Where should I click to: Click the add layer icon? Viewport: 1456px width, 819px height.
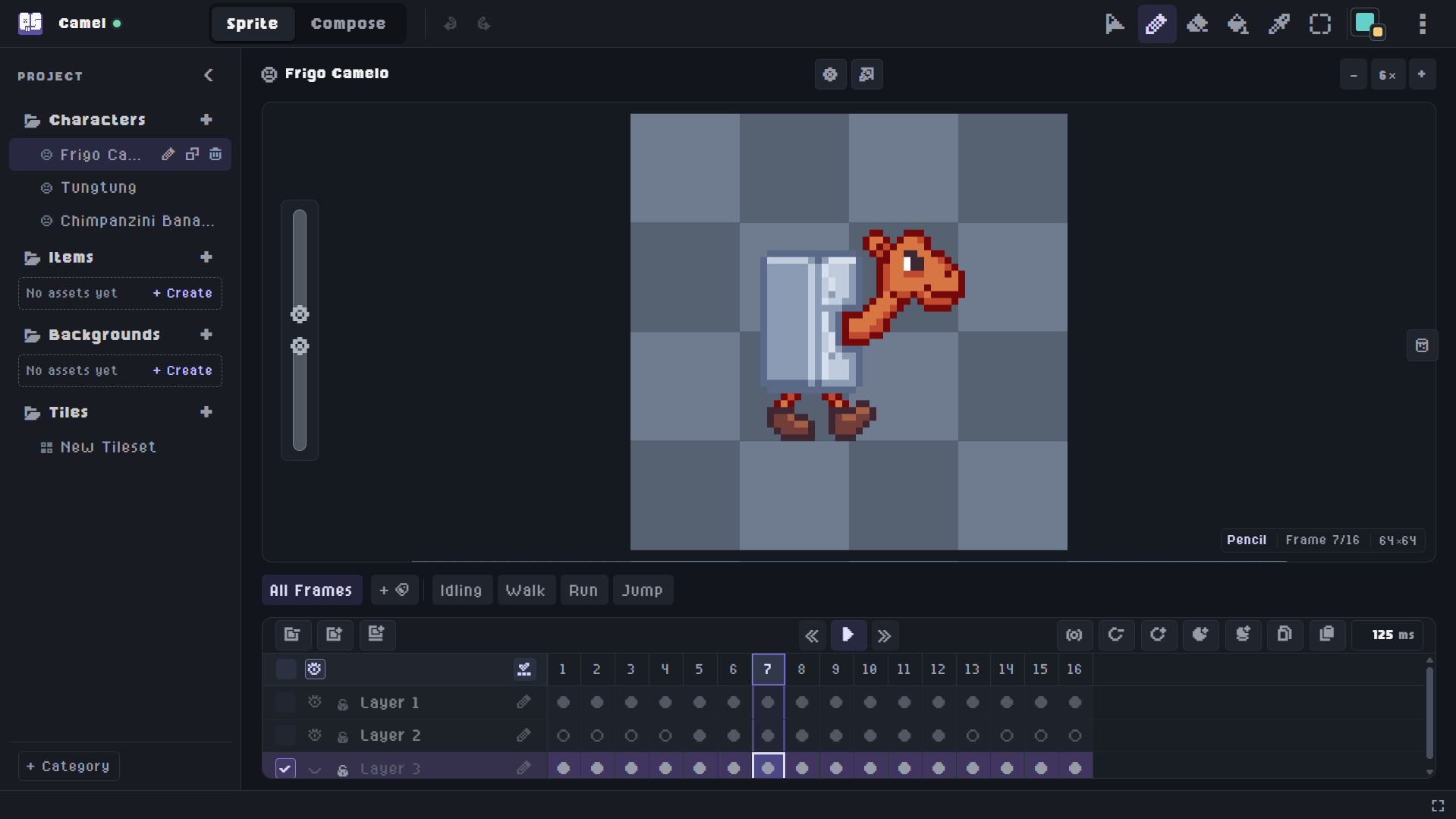(335, 635)
